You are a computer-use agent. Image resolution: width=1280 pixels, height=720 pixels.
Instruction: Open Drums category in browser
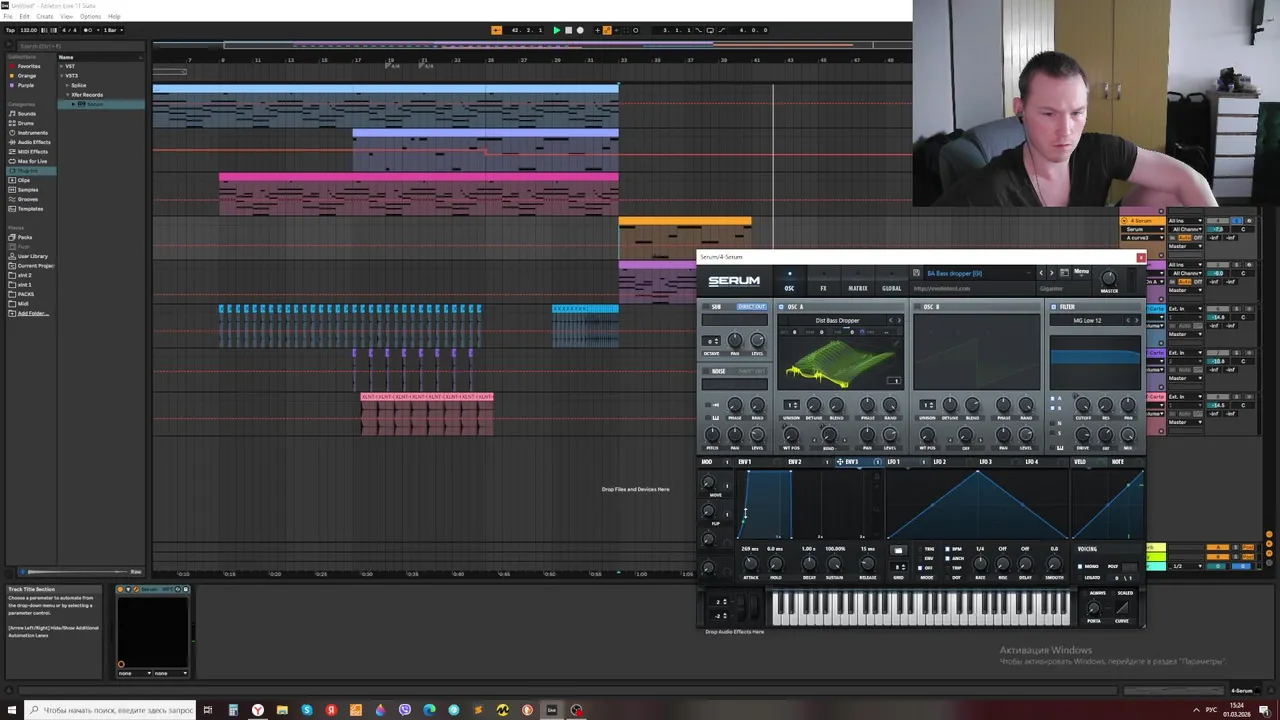[26, 123]
